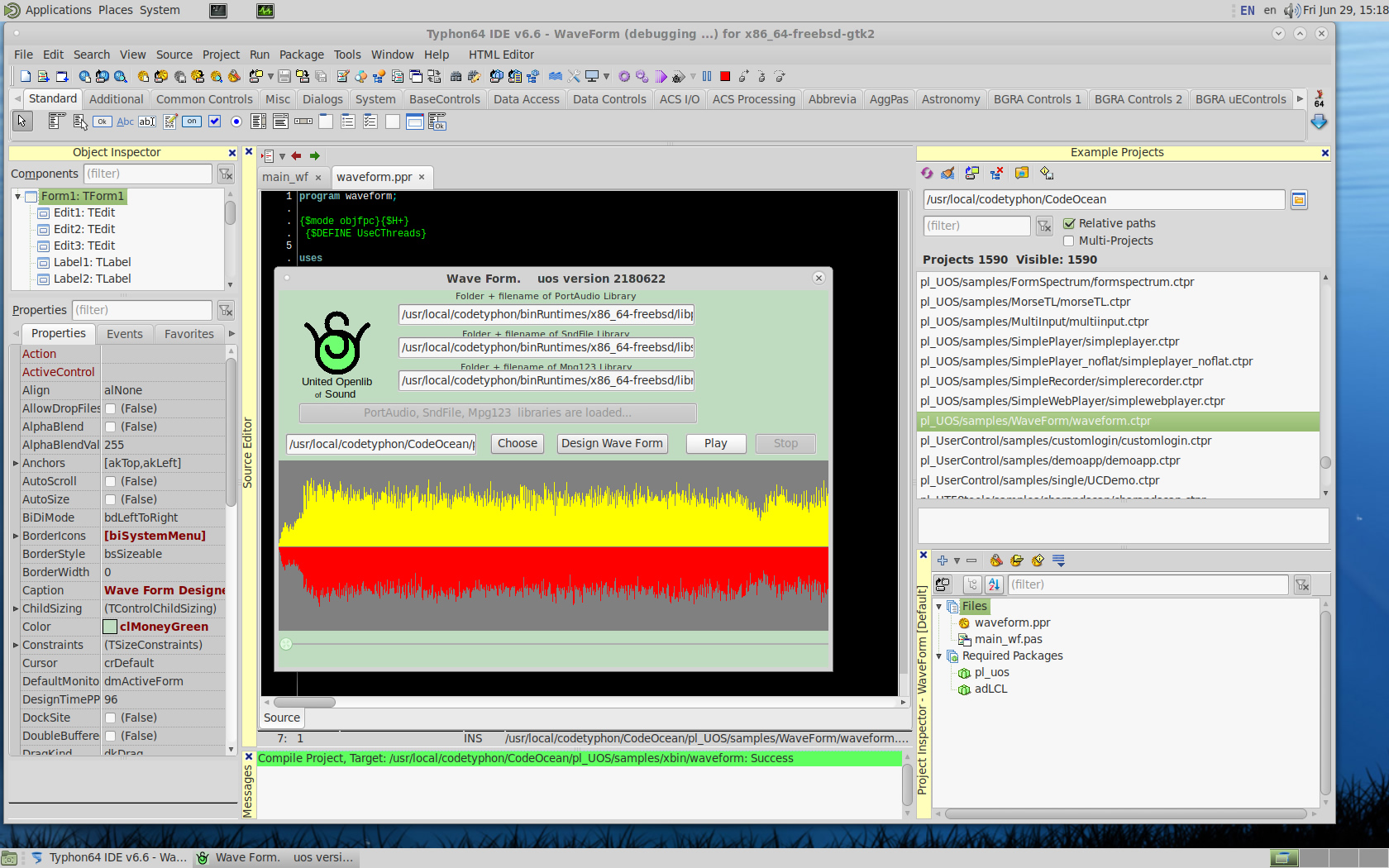The width and height of the screenshot is (1389, 868).
Task: Toggle the AutoScroll property checkbox
Action: [x=110, y=481]
